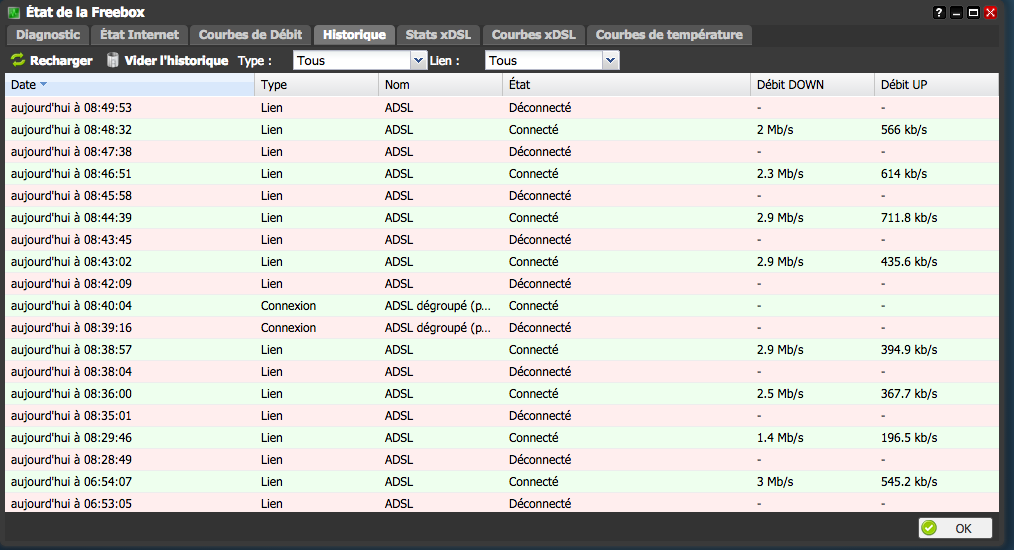
Task: Click the OK button
Action: (x=955, y=528)
